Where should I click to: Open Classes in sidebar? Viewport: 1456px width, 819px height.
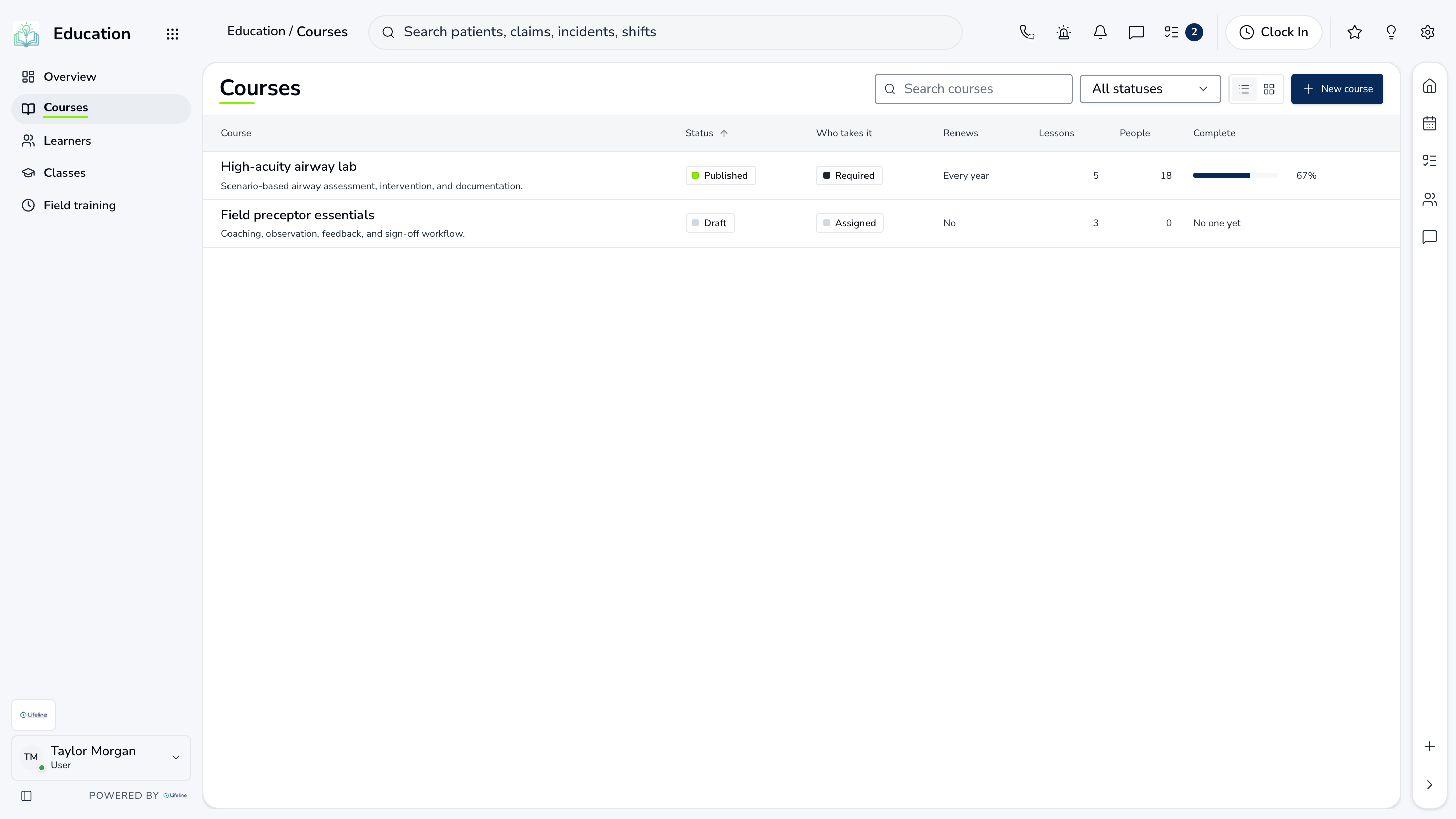[x=101, y=173]
